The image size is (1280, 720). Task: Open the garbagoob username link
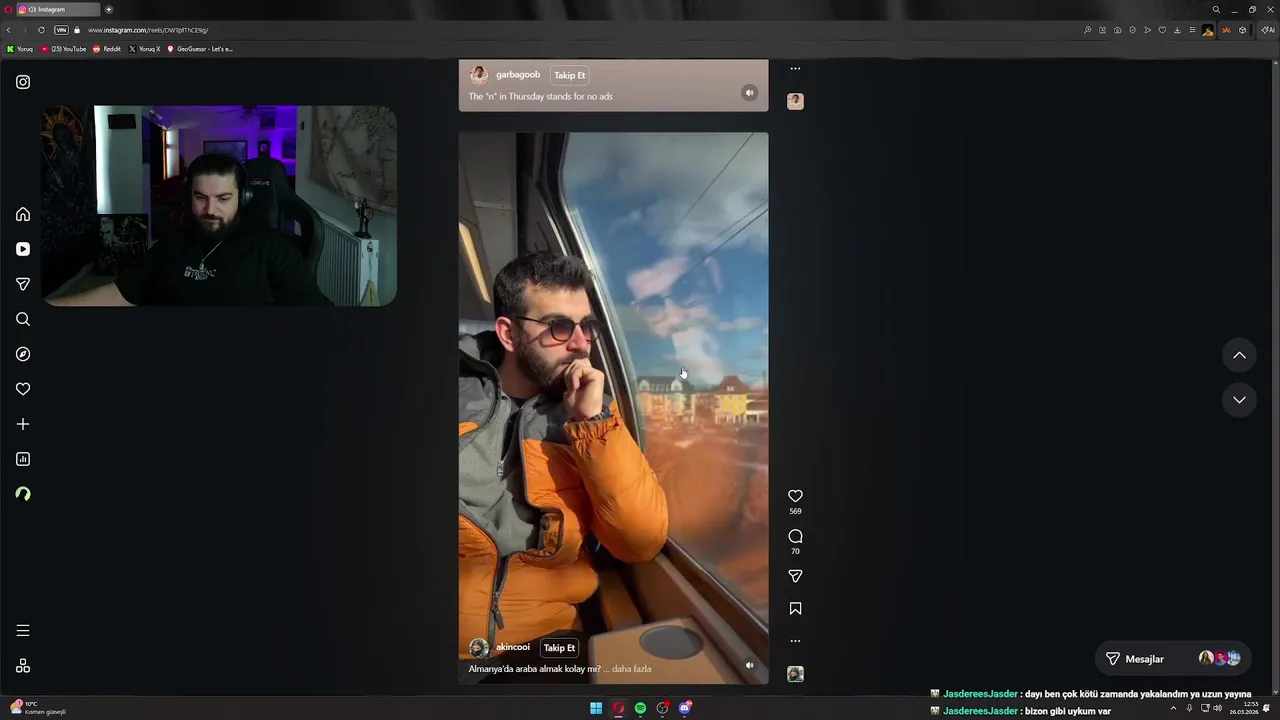tap(518, 75)
